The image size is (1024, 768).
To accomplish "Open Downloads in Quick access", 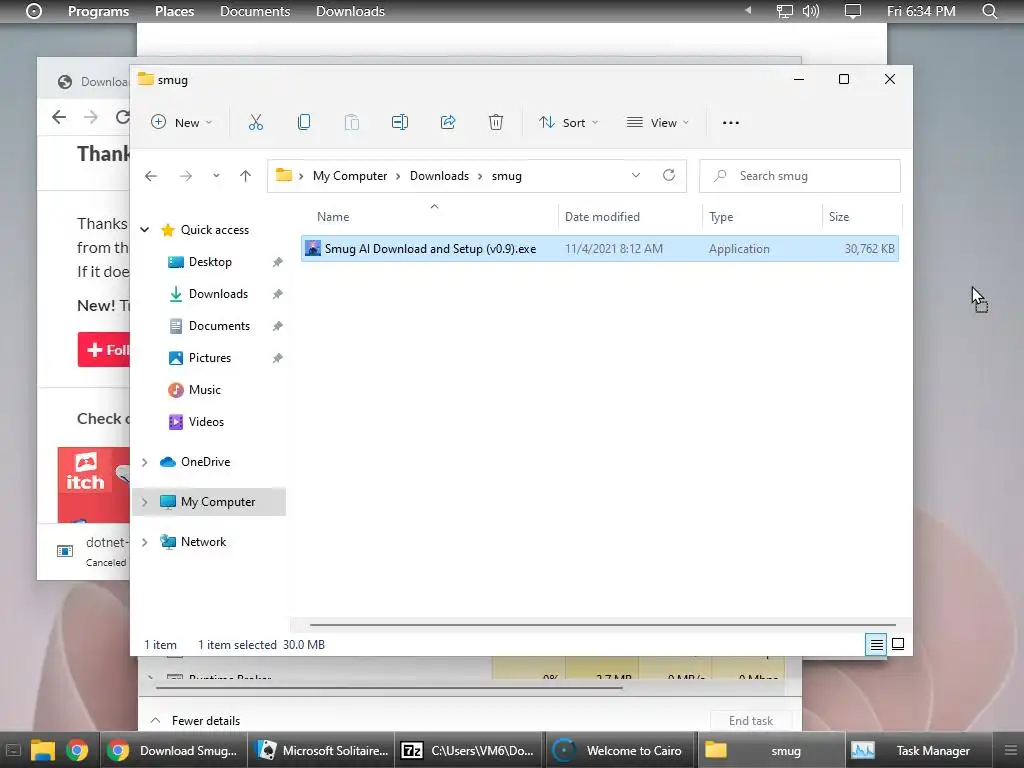I will pyautogui.click(x=218, y=294).
